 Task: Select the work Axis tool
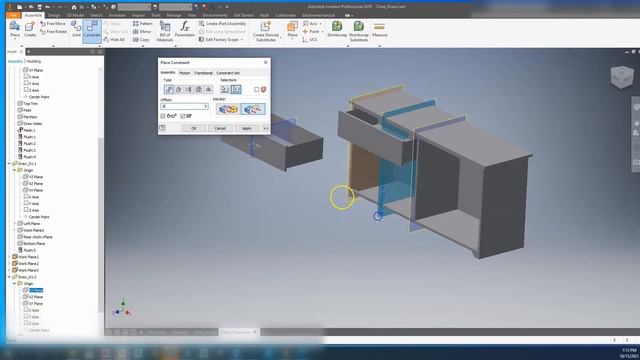[311, 24]
